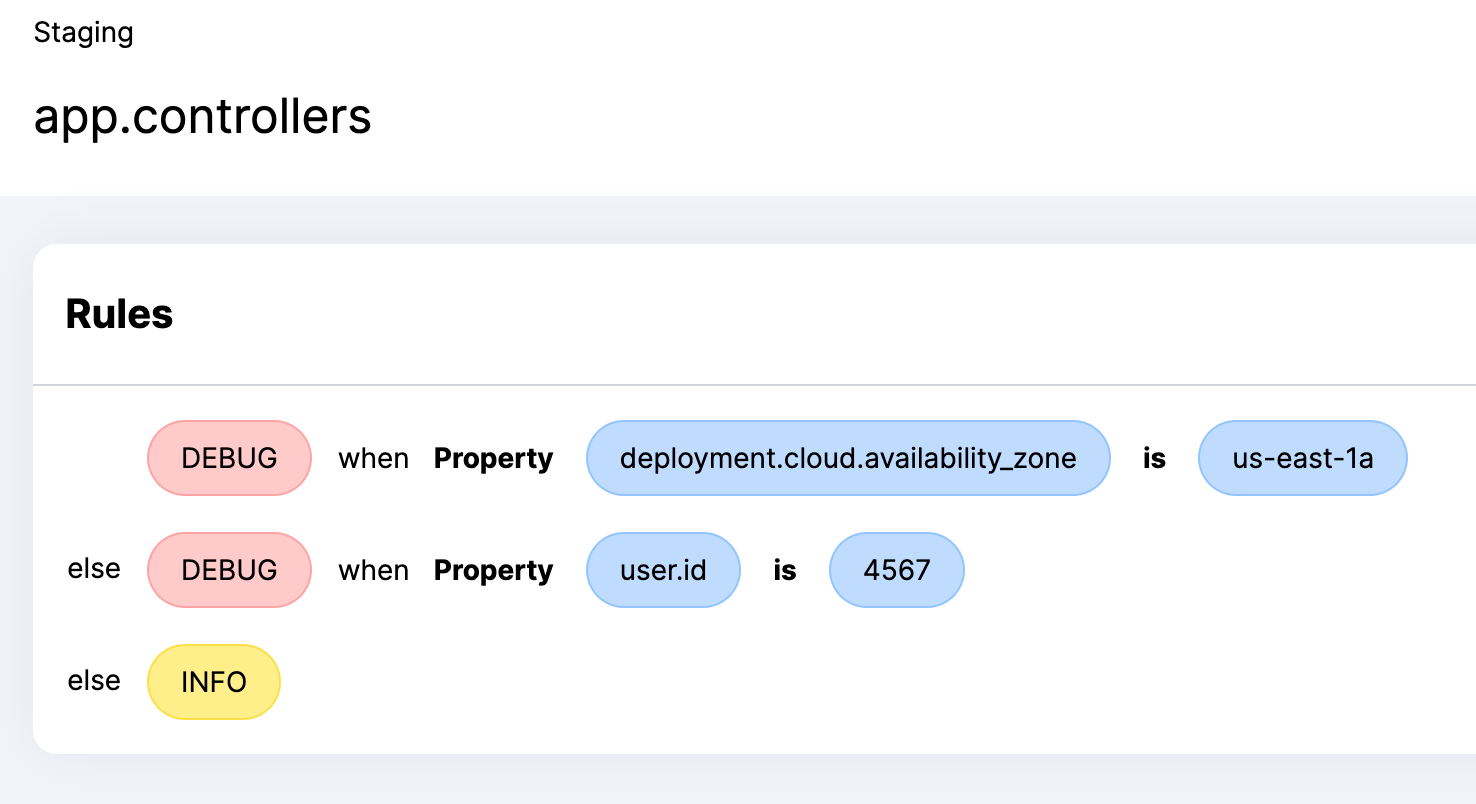The height and width of the screenshot is (804, 1476).
Task: Click the DEBUG level pill in the user.id rule
Action: coord(229,570)
